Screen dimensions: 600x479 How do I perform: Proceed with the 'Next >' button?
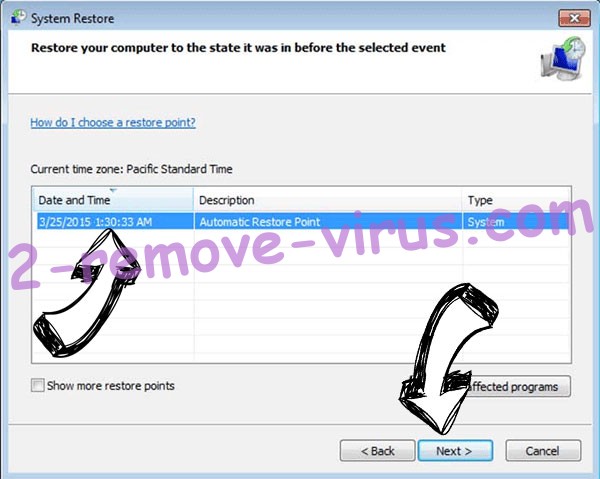(455, 451)
